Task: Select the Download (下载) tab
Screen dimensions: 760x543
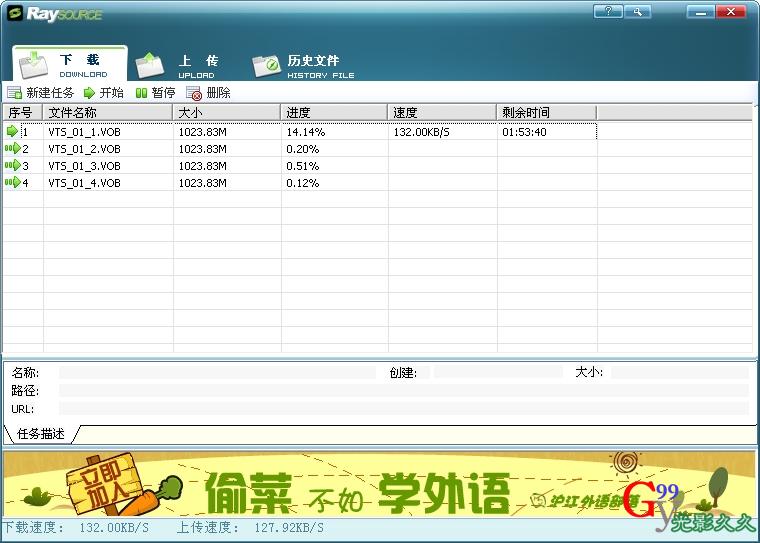Action: (x=68, y=65)
